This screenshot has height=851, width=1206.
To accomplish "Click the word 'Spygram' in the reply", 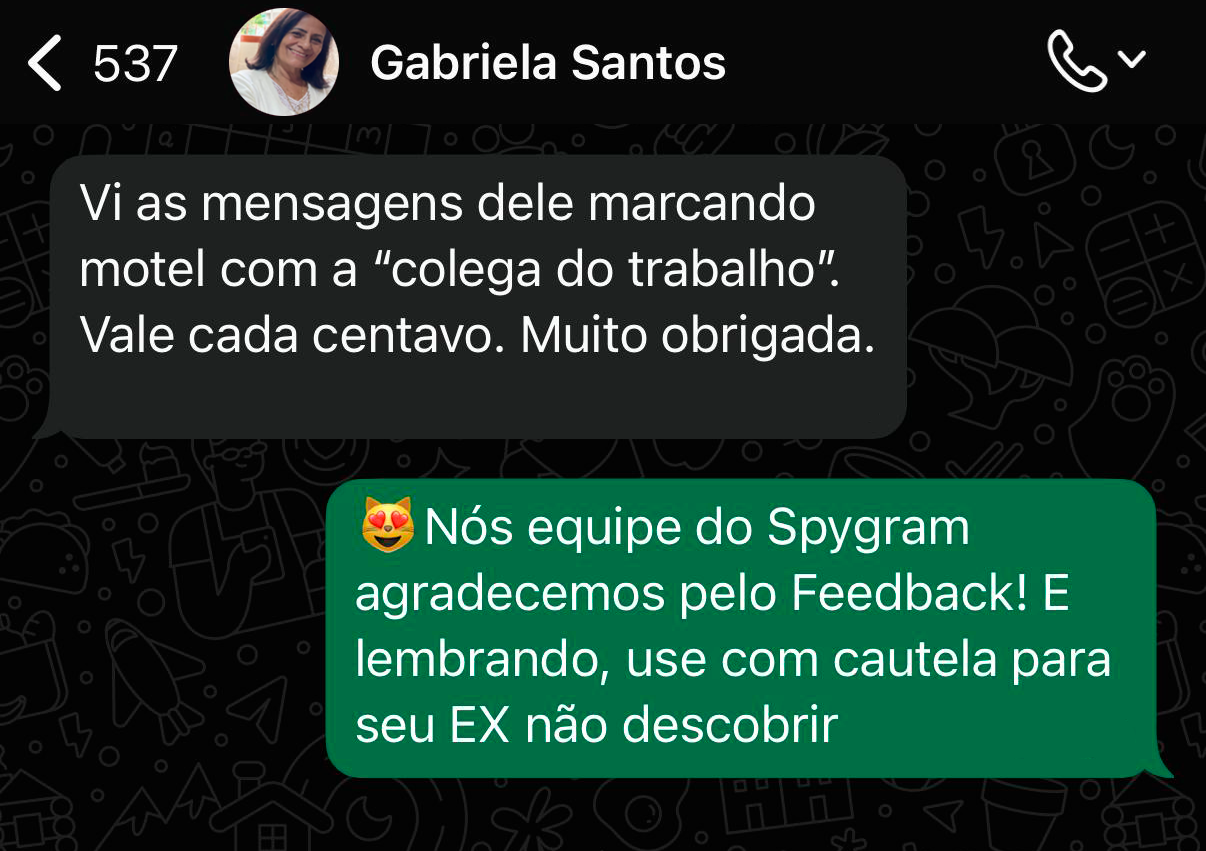I will tap(868, 529).
